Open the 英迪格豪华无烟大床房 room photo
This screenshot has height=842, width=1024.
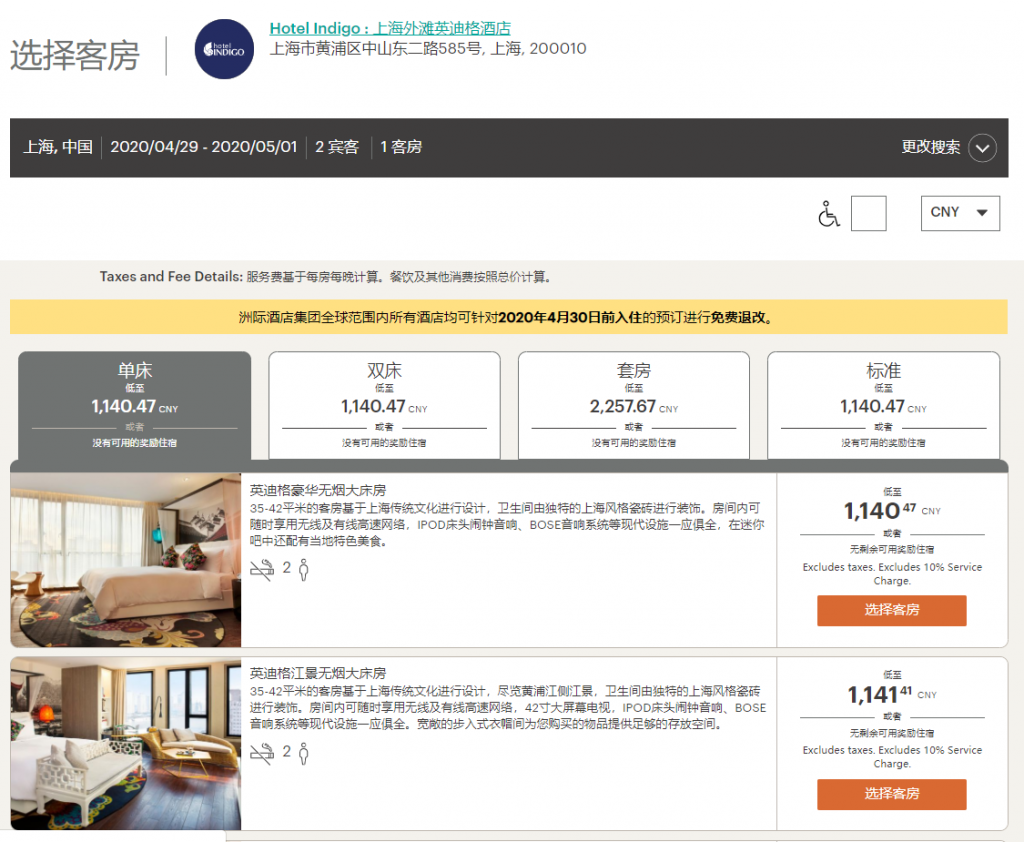click(126, 560)
